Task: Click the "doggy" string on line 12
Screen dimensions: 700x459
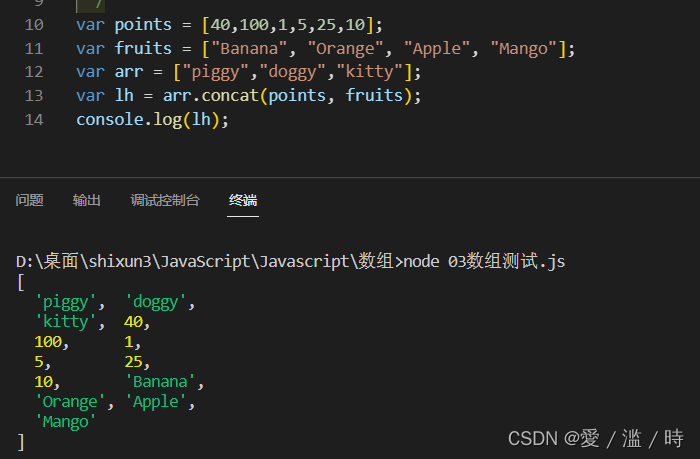Action: pyautogui.click(x=293, y=72)
